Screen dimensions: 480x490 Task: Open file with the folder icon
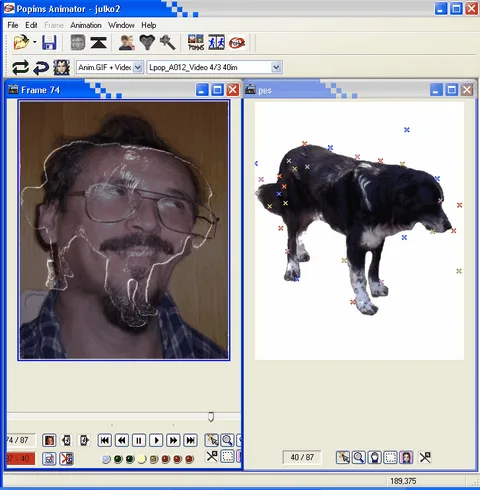coord(21,42)
